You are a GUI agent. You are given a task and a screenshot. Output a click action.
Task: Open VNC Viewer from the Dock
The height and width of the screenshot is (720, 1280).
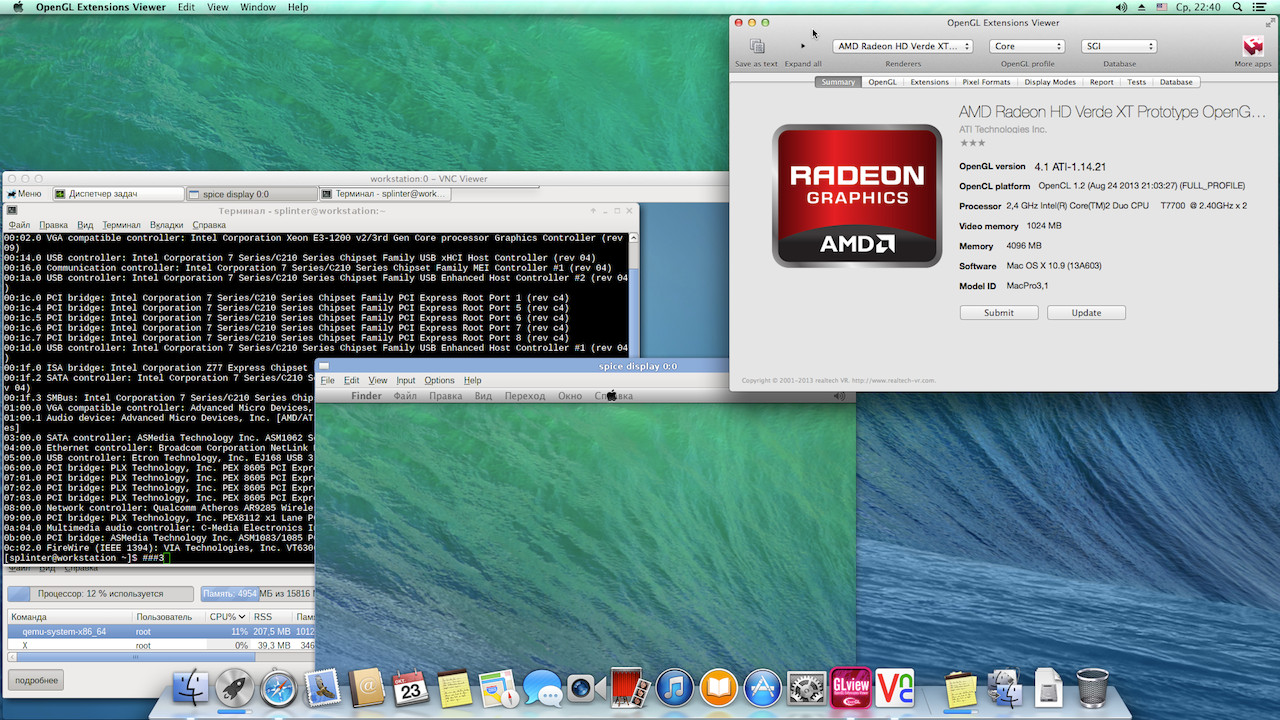click(x=895, y=688)
